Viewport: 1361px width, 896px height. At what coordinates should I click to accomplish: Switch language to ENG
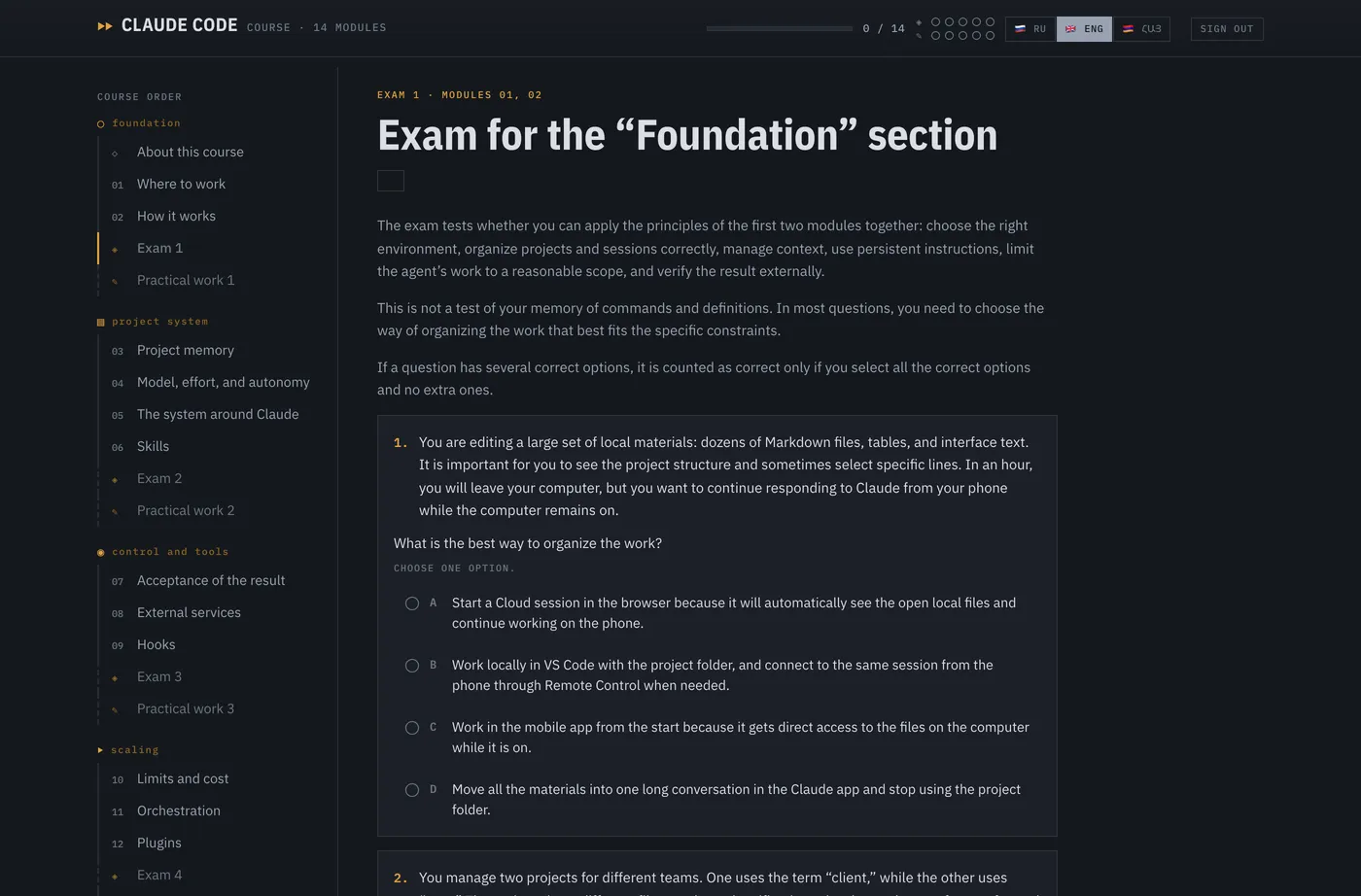pyautogui.click(x=1084, y=29)
